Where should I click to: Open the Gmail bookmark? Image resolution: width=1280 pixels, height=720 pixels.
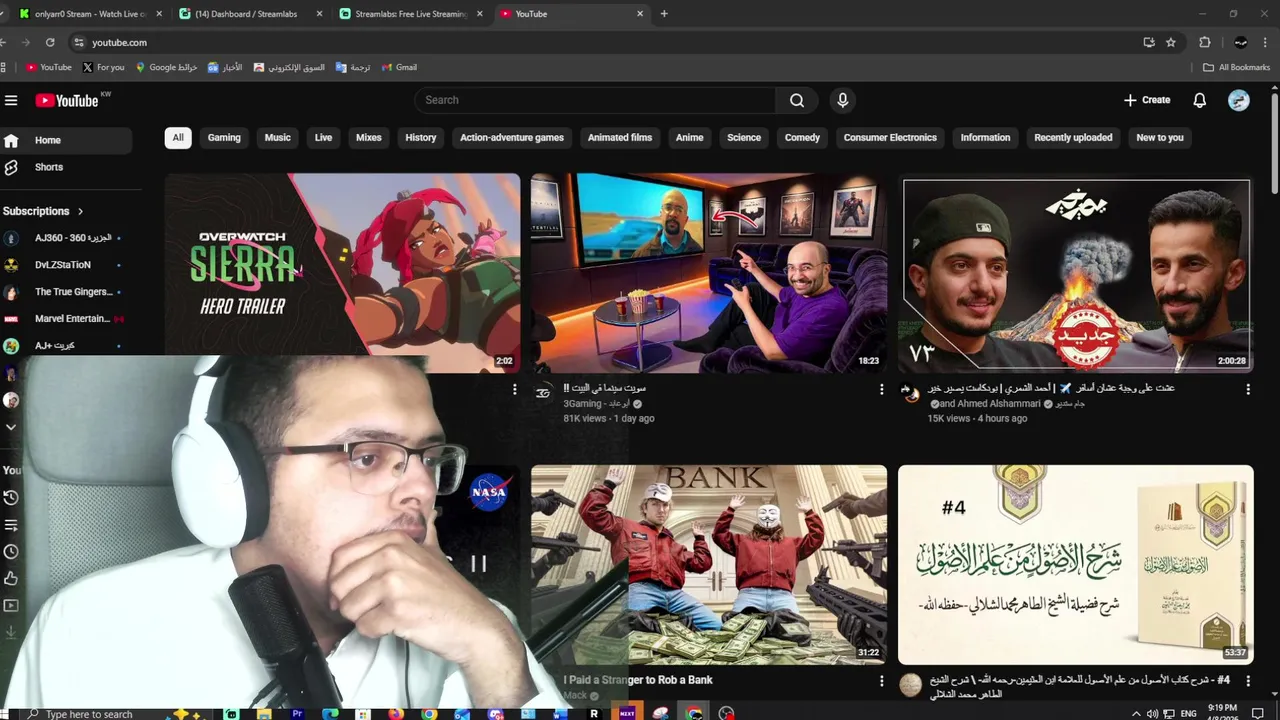399,67
